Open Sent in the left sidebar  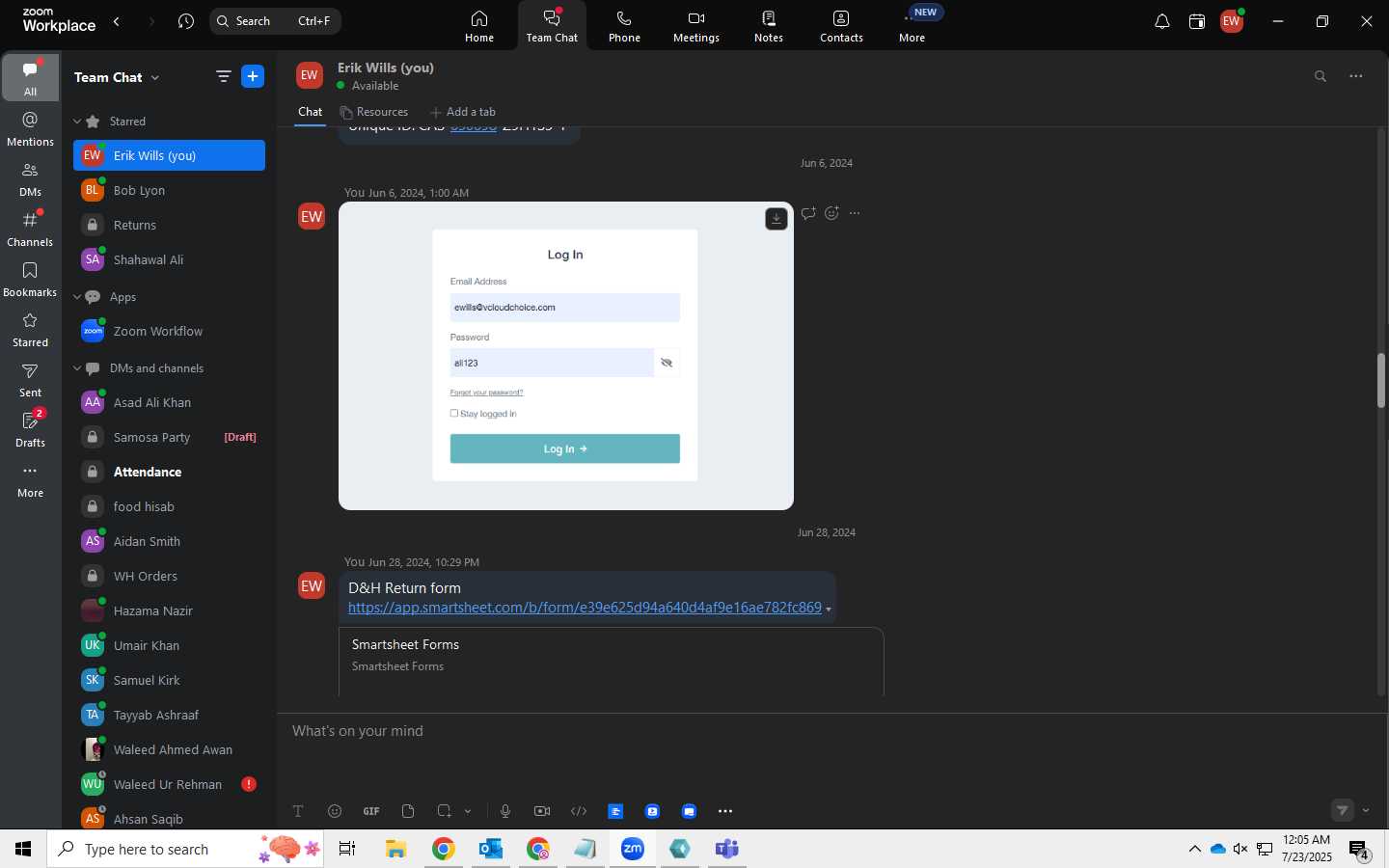31,379
